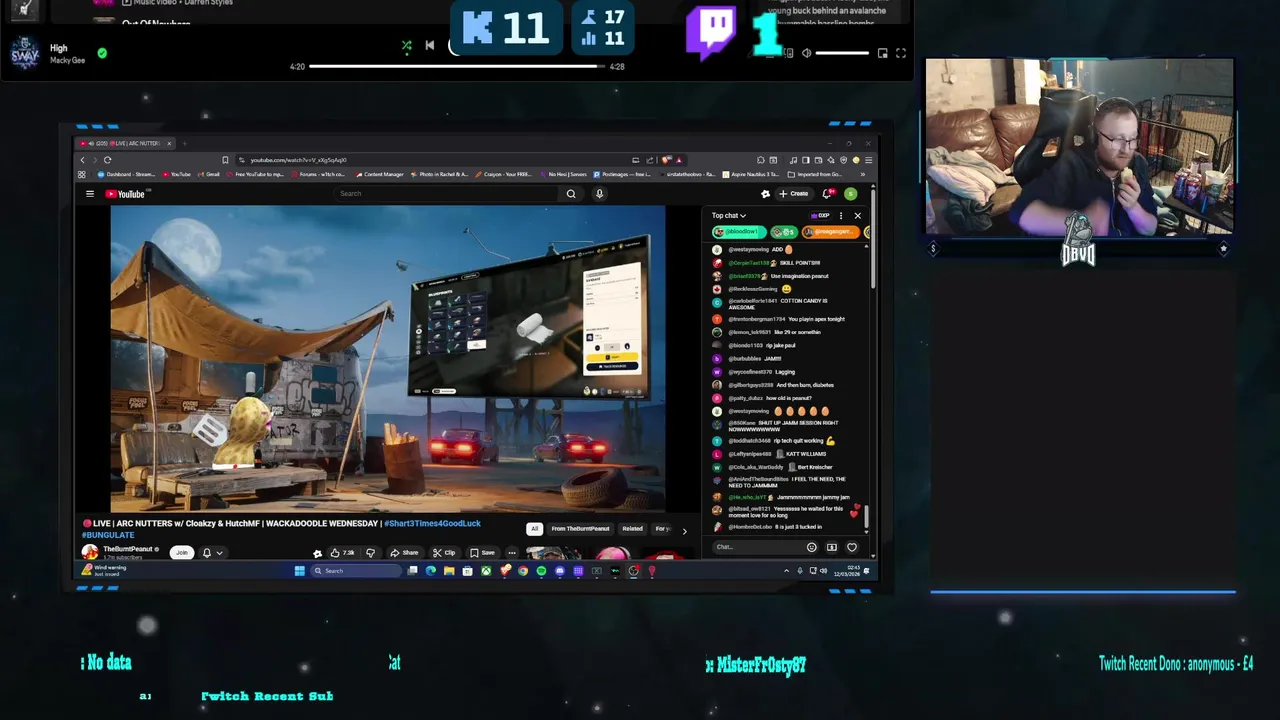Image resolution: width=1280 pixels, height=720 pixels.
Task: Click the #BUNGULATE hashtag link
Action: (108, 535)
